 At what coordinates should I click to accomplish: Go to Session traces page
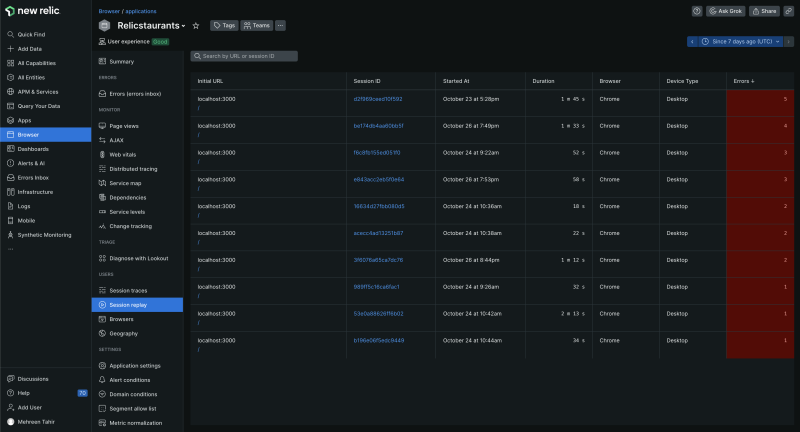point(128,290)
